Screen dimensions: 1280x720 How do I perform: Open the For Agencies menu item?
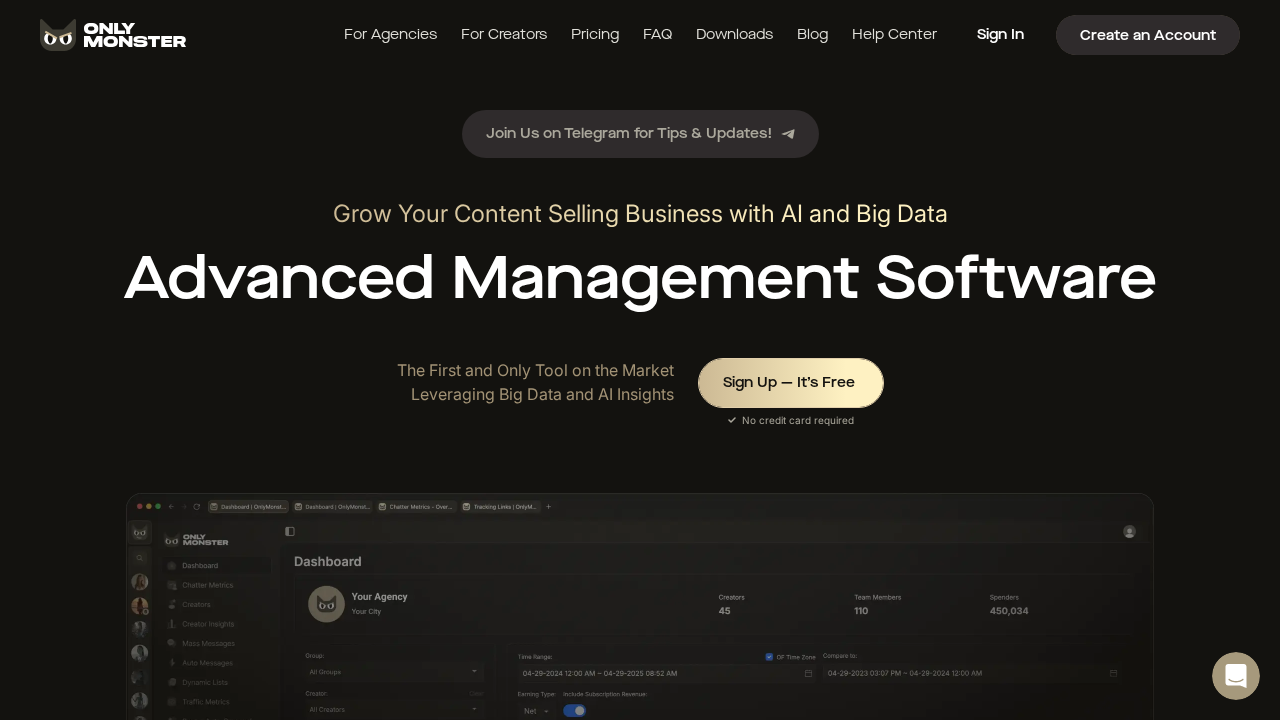390,35
